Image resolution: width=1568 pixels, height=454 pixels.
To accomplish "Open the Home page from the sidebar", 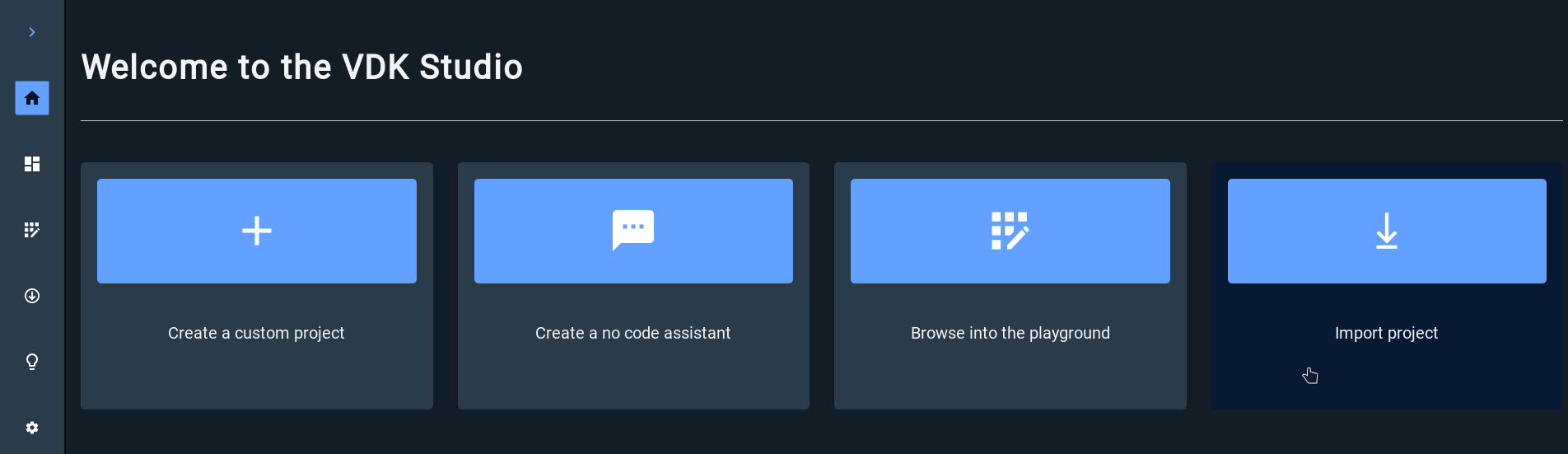I will pos(32,98).
